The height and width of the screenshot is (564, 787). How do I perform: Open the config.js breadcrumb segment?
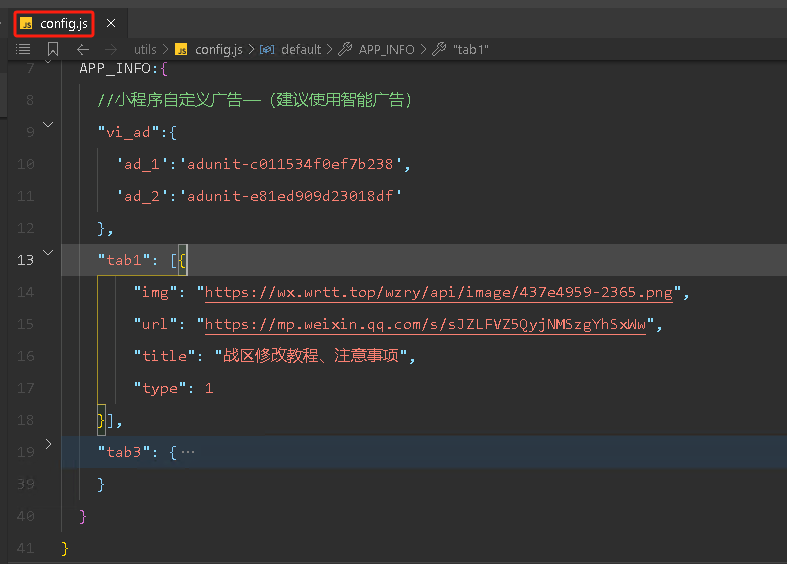(x=218, y=49)
